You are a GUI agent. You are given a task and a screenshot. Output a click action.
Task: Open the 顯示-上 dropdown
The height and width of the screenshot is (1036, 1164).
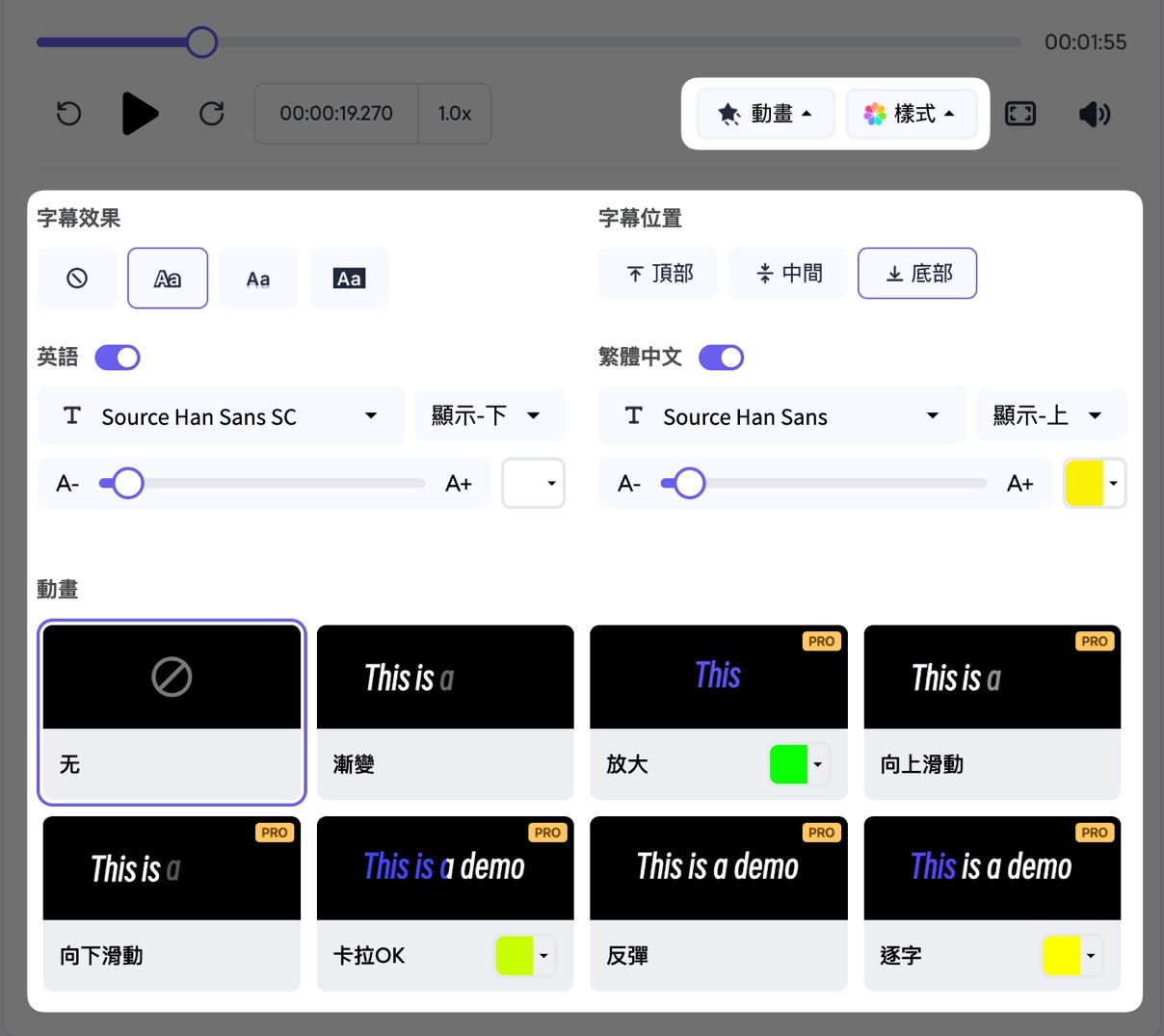(x=1051, y=416)
